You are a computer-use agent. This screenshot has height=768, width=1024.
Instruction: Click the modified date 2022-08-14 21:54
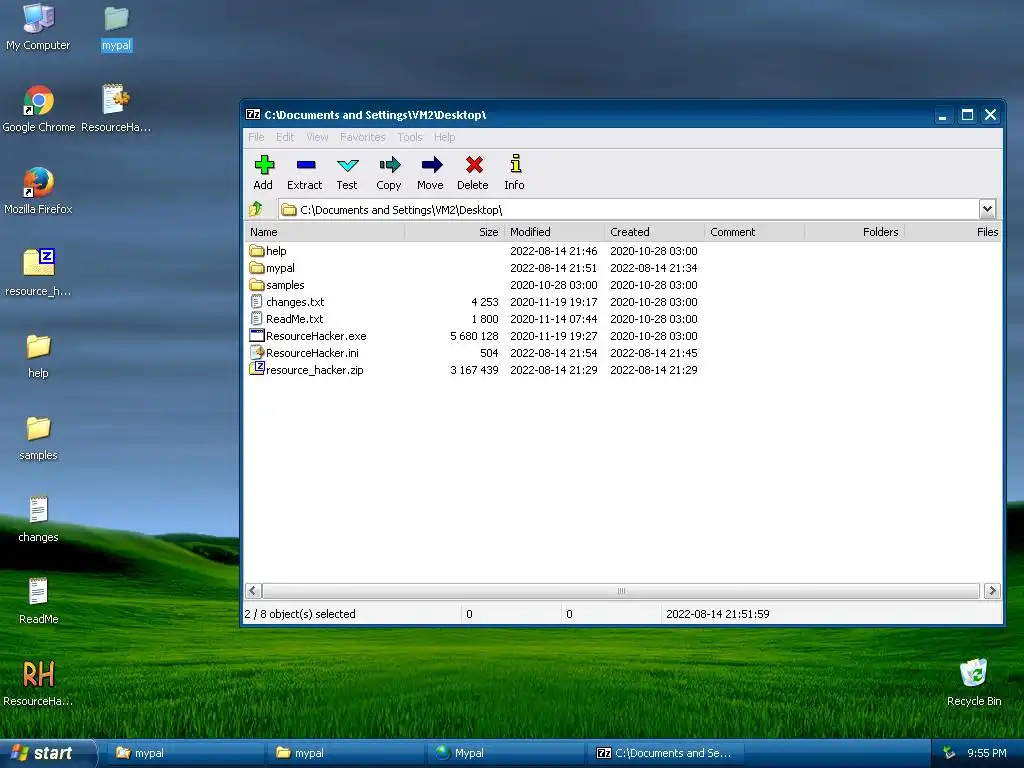(553, 353)
